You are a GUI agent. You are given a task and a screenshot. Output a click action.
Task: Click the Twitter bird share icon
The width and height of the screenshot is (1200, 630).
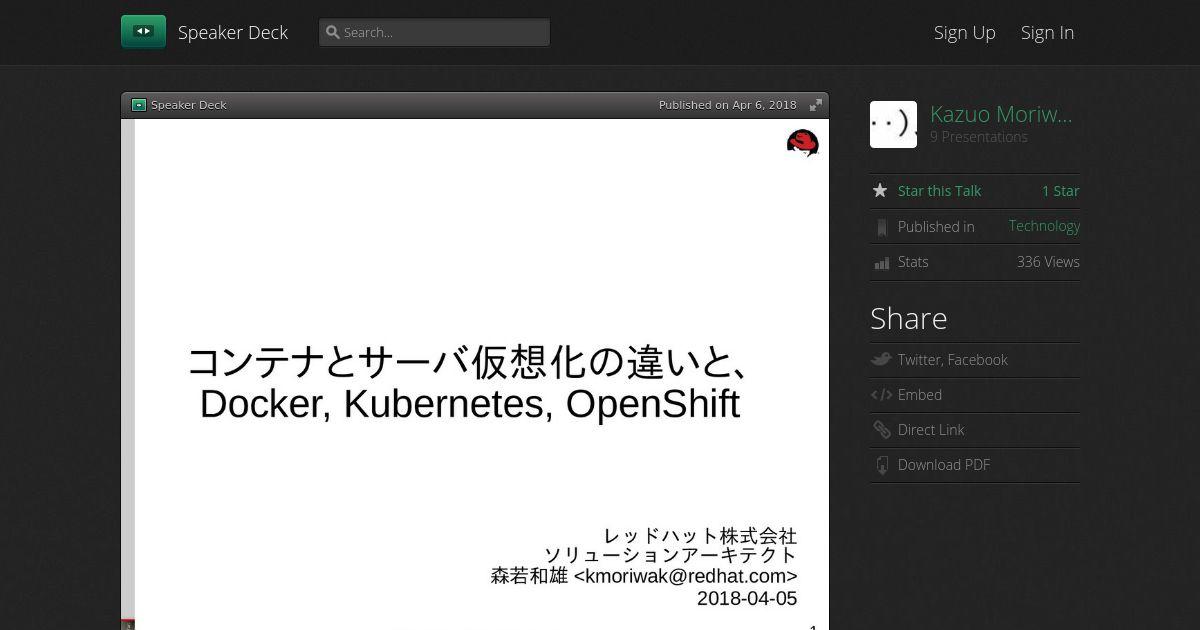point(881,359)
